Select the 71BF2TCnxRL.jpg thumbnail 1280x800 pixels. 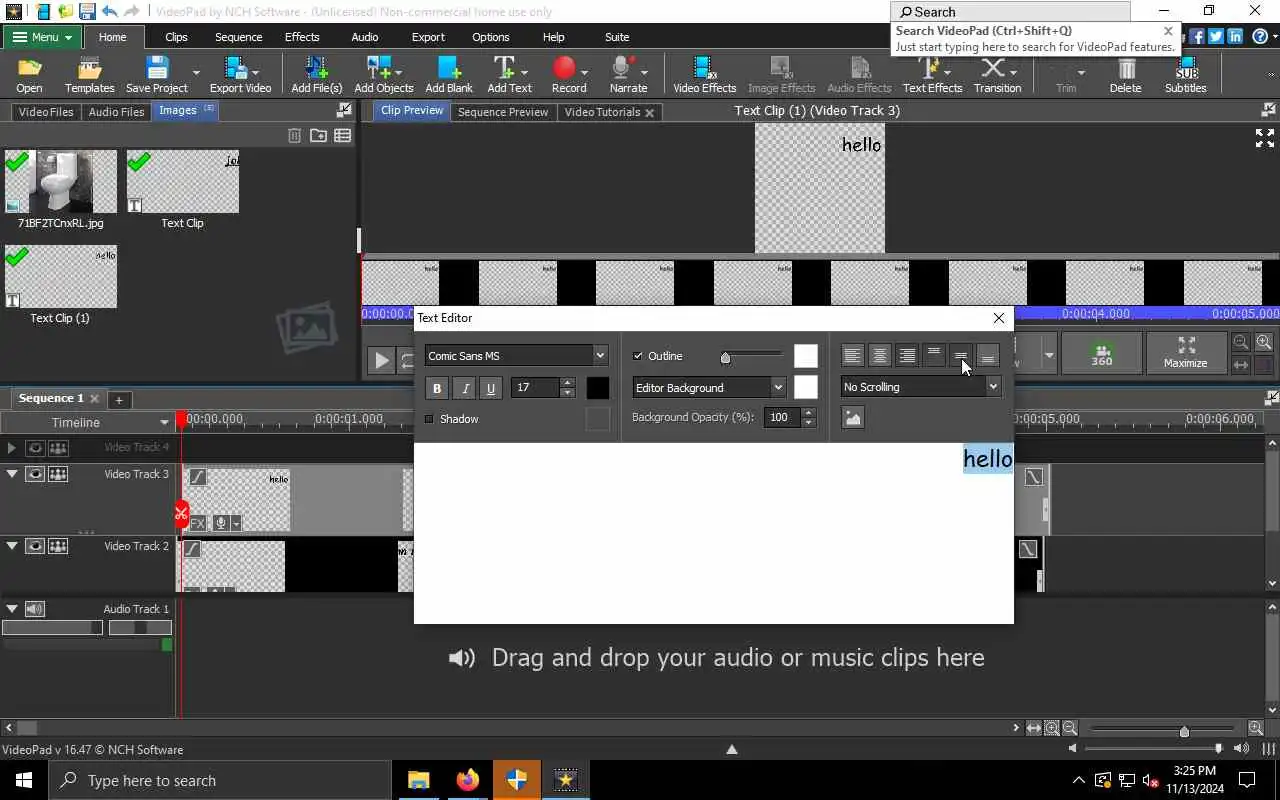click(x=60, y=181)
